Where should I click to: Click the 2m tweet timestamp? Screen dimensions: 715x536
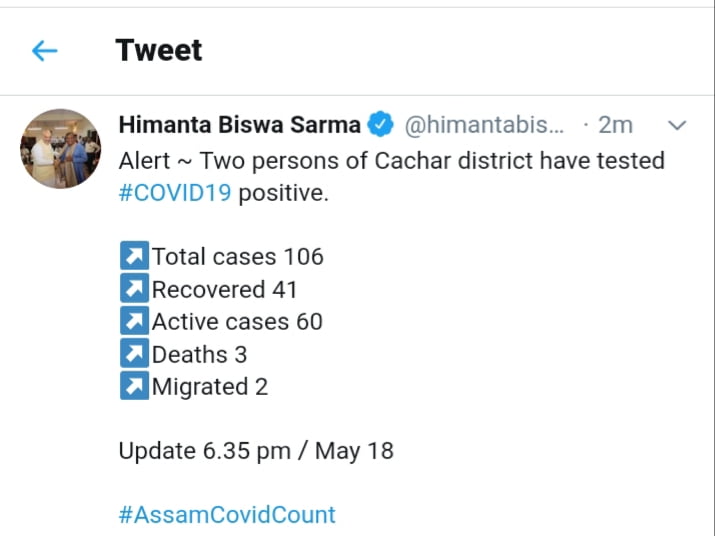(x=615, y=125)
